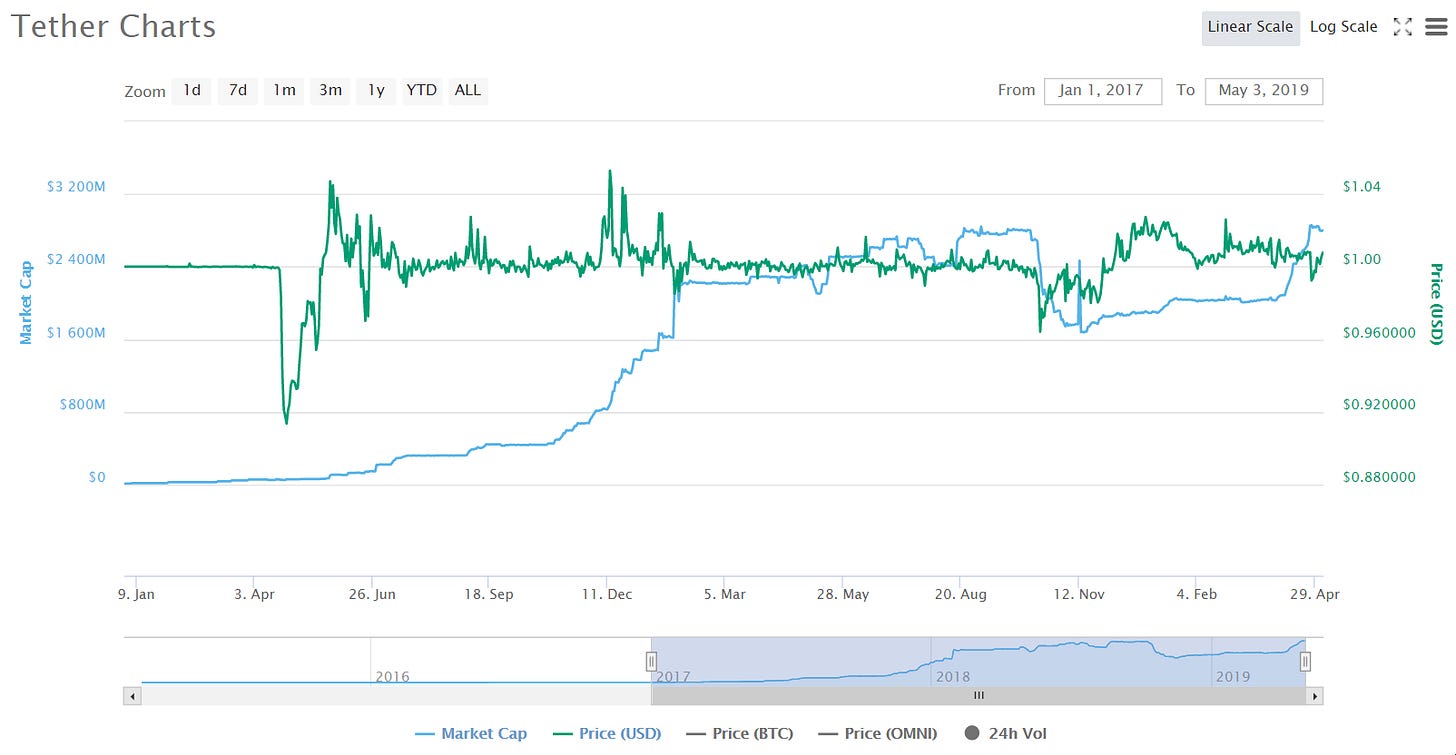Click the "20. Aug" x-axis label

coord(960,594)
